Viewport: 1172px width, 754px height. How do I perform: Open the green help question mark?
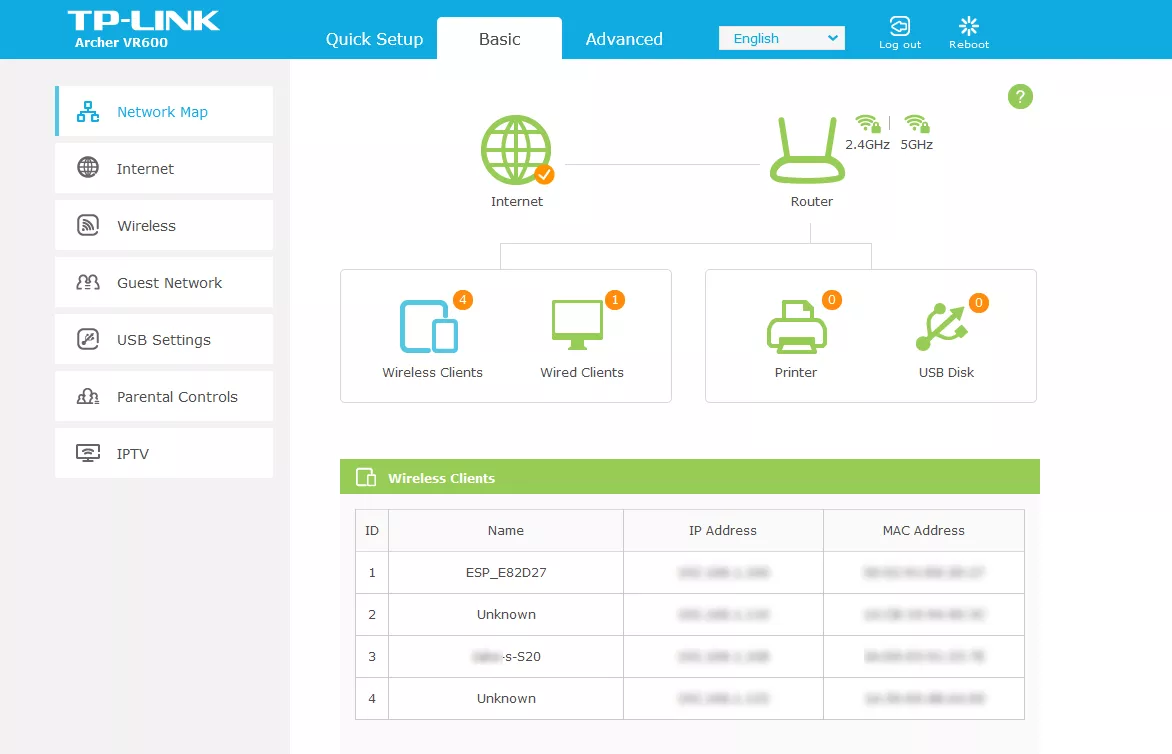tap(1020, 96)
